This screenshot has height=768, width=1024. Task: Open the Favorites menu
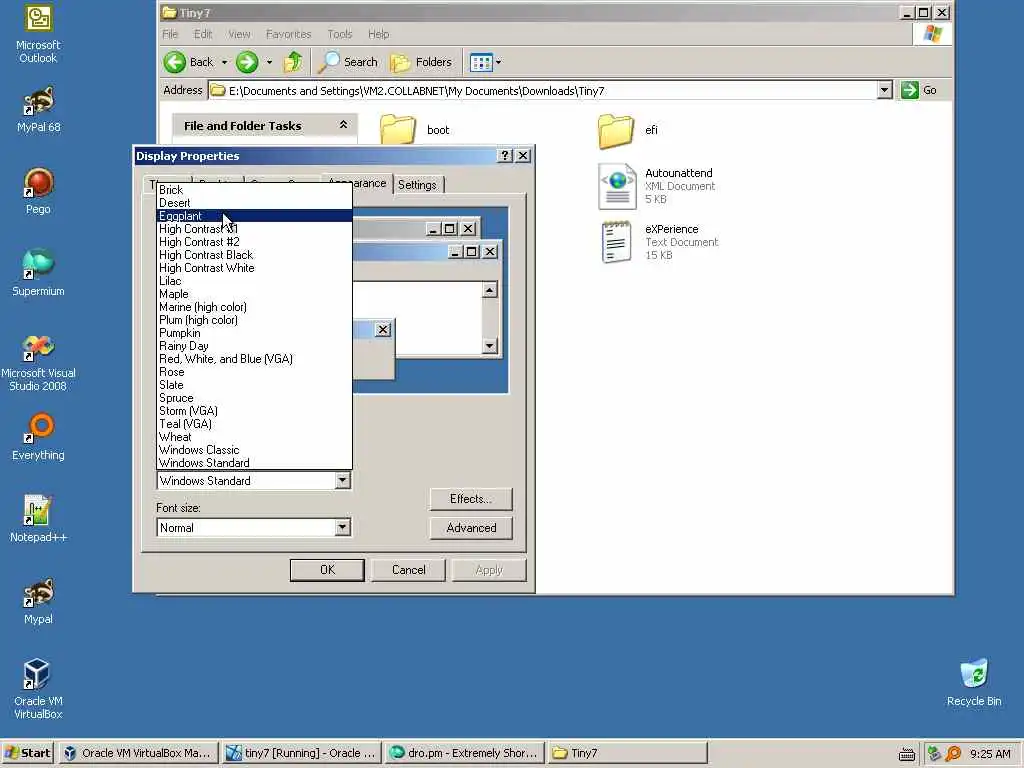[x=289, y=34]
